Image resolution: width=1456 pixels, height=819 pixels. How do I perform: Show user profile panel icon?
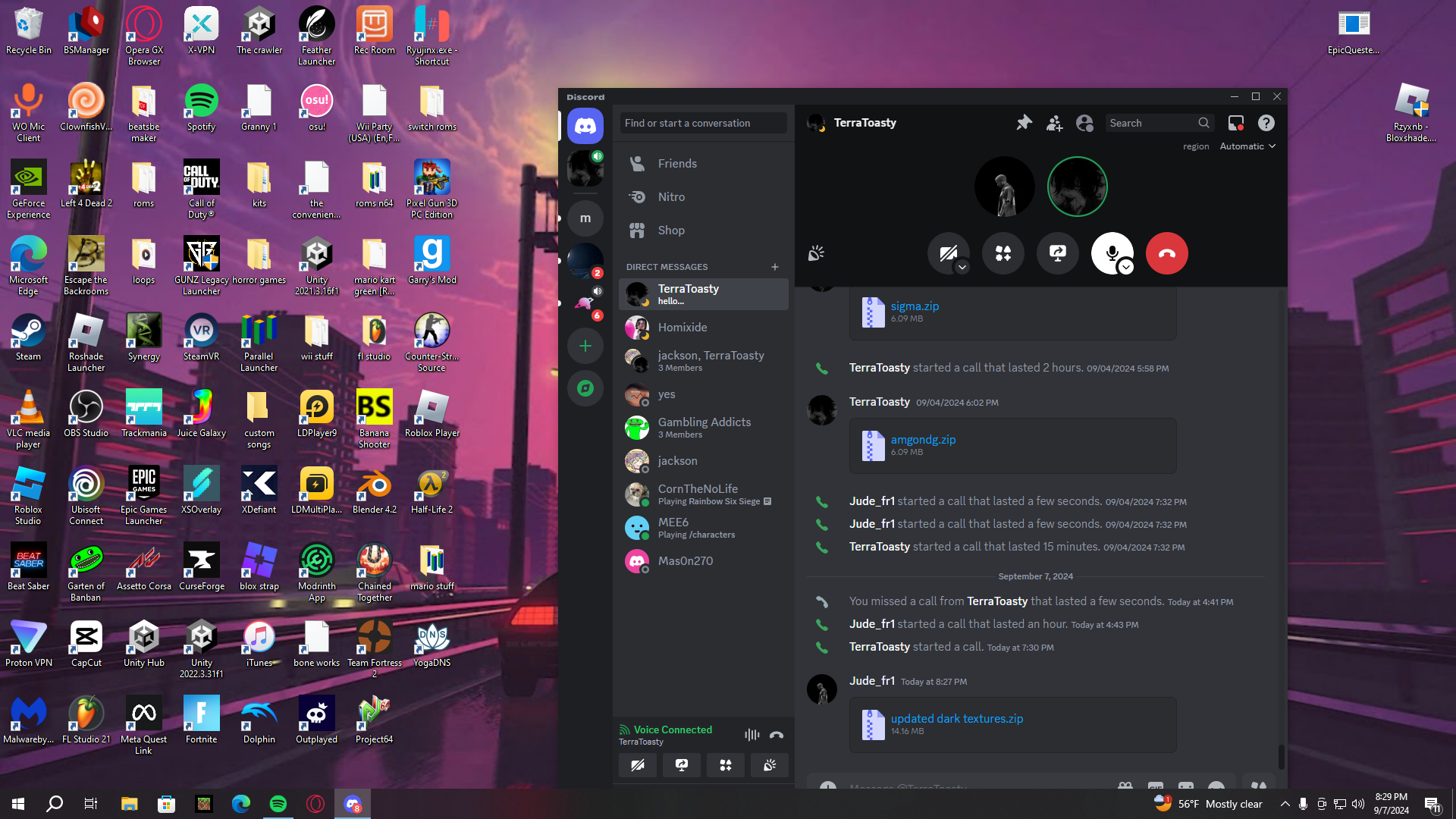pos(1084,123)
